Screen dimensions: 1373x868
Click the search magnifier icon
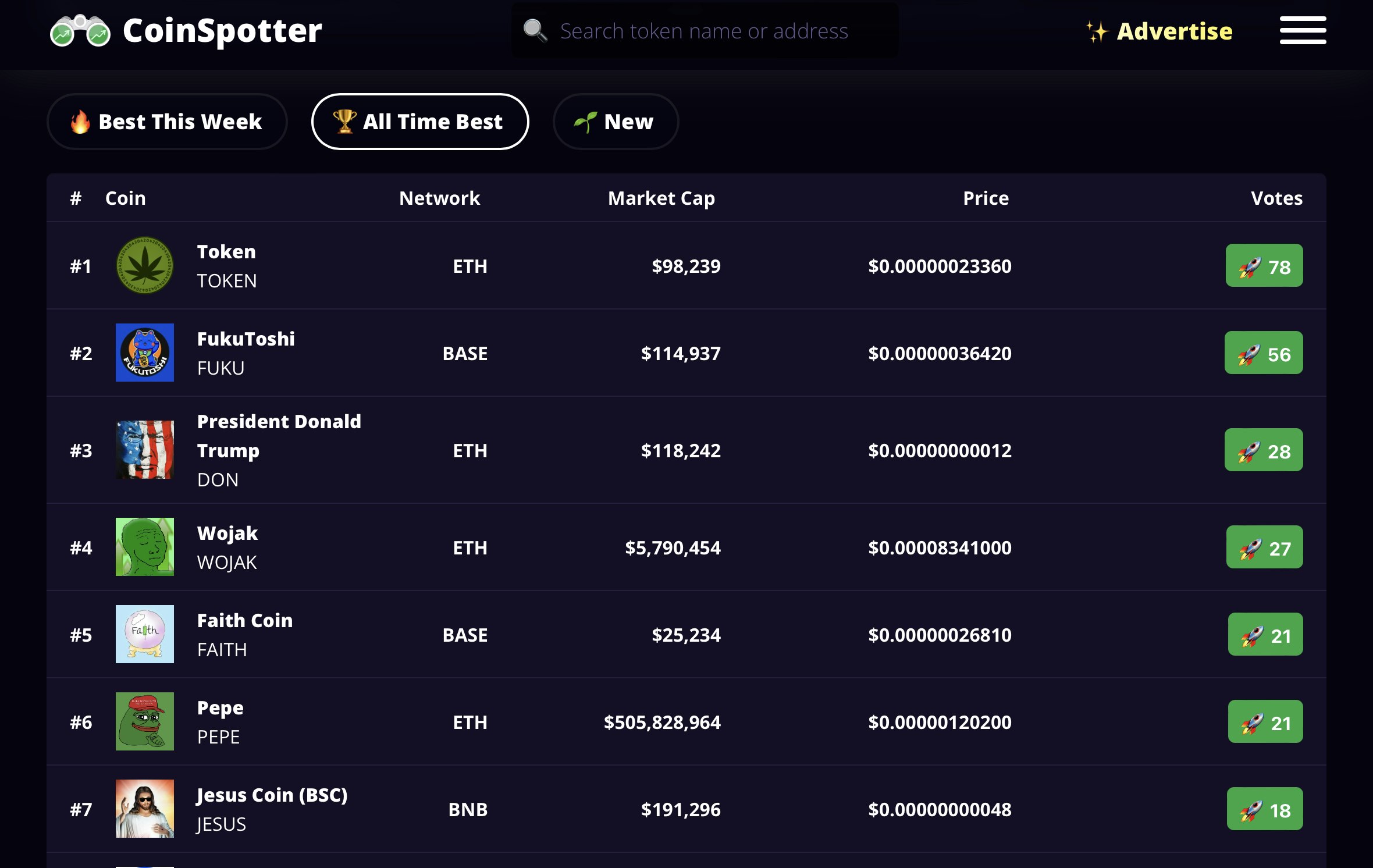(535, 31)
